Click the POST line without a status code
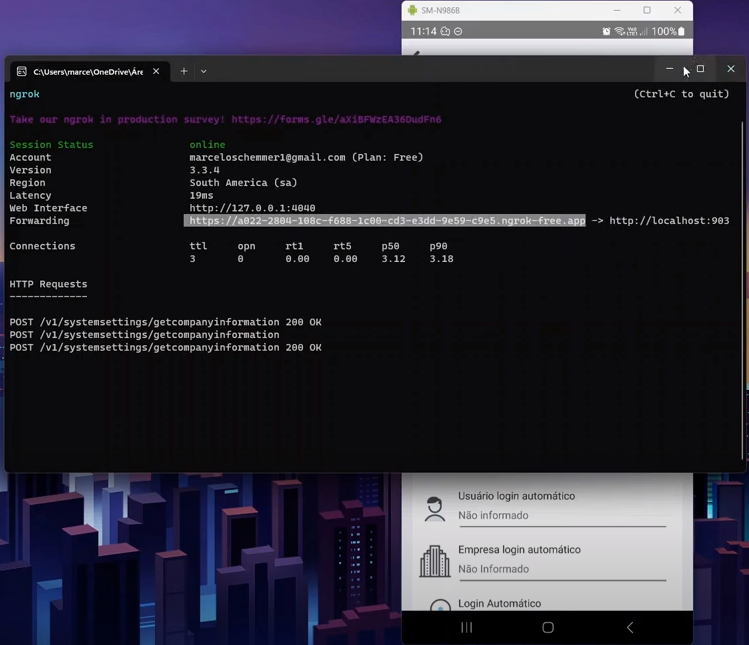Image resolution: width=749 pixels, height=645 pixels. pyautogui.click(x=144, y=335)
